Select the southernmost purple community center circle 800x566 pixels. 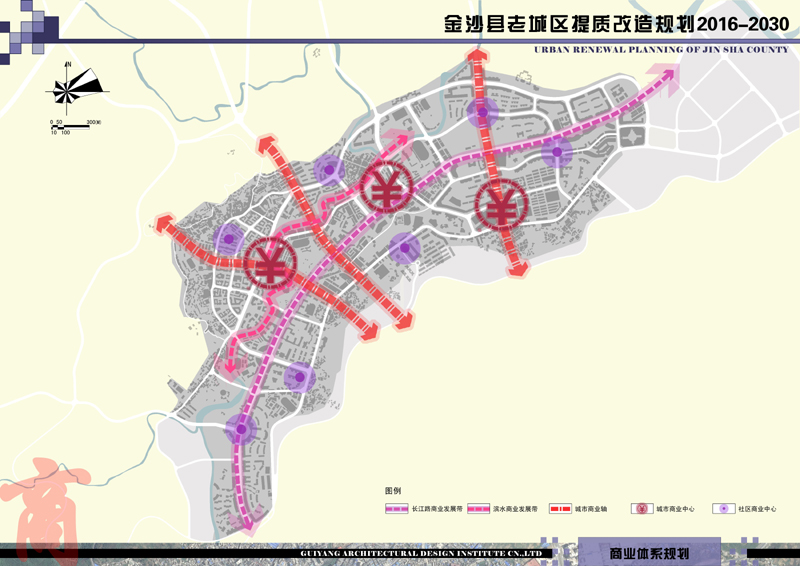click(x=240, y=429)
